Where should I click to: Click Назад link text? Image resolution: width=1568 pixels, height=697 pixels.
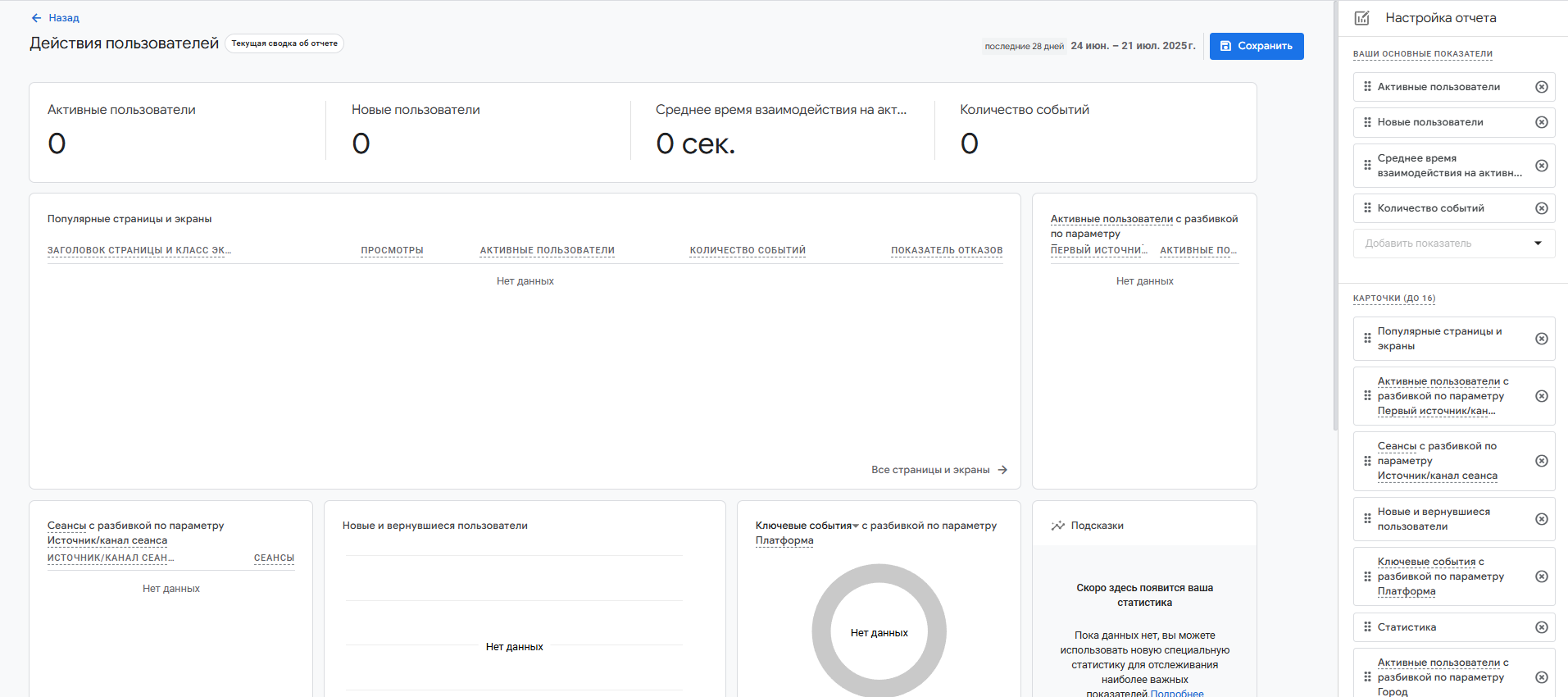point(64,18)
